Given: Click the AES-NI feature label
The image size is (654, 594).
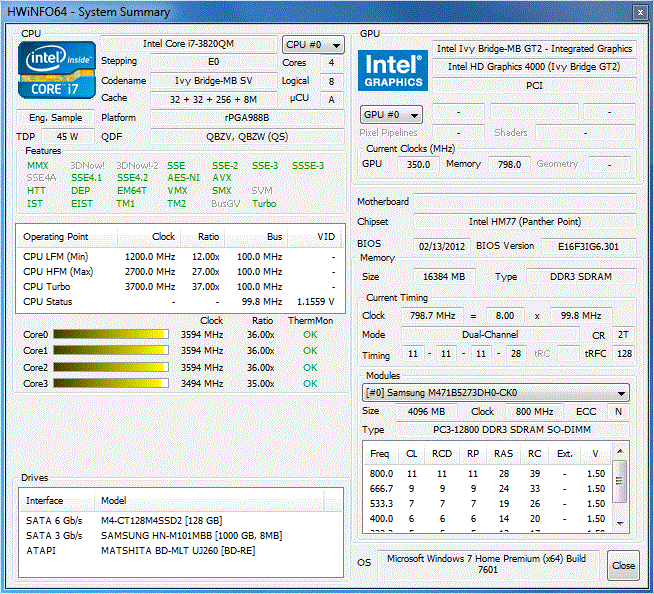Looking at the screenshot, I should point(184,178).
